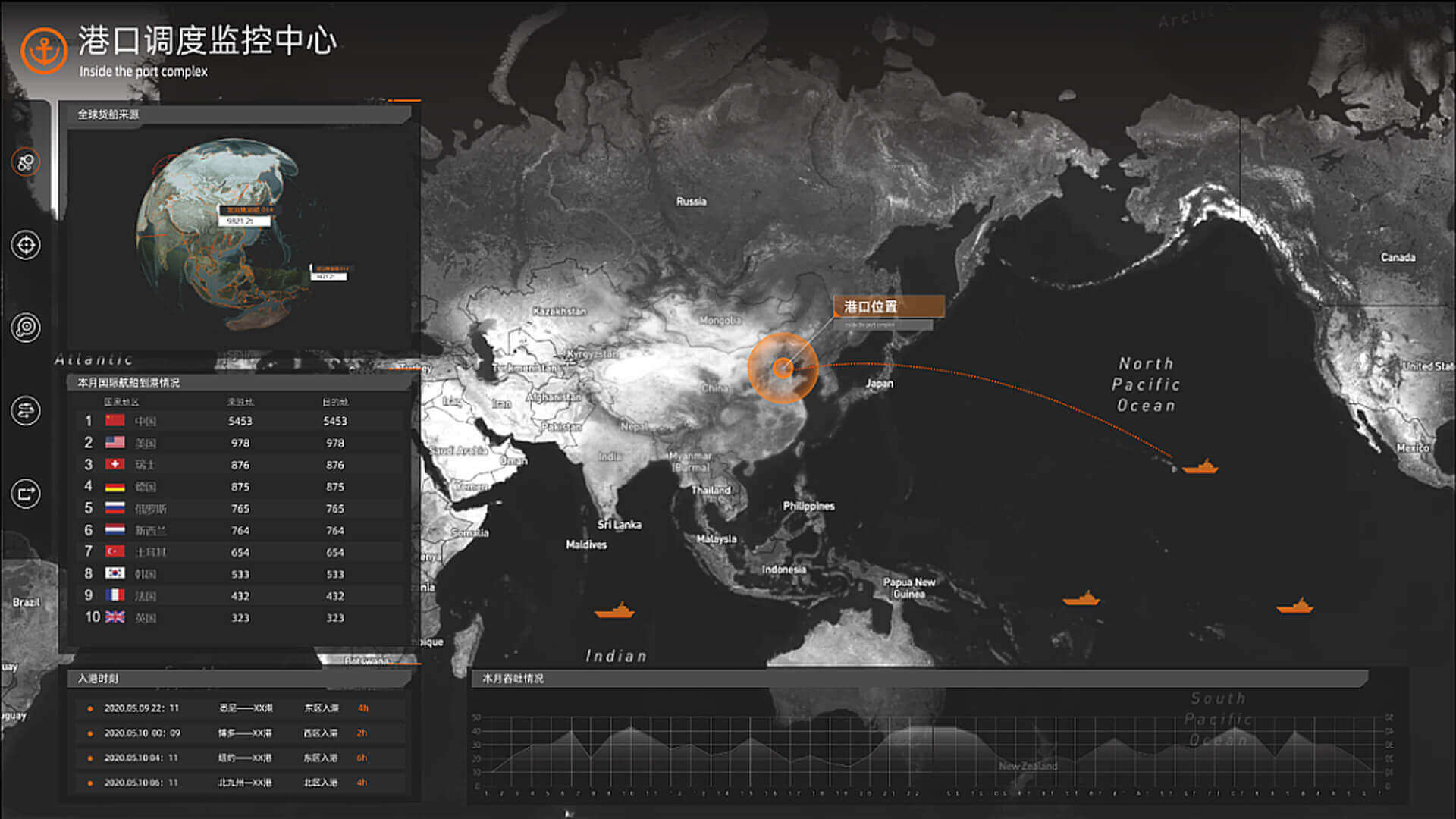Open the radar search sidebar icon
The height and width of the screenshot is (819, 1456).
click(26, 328)
